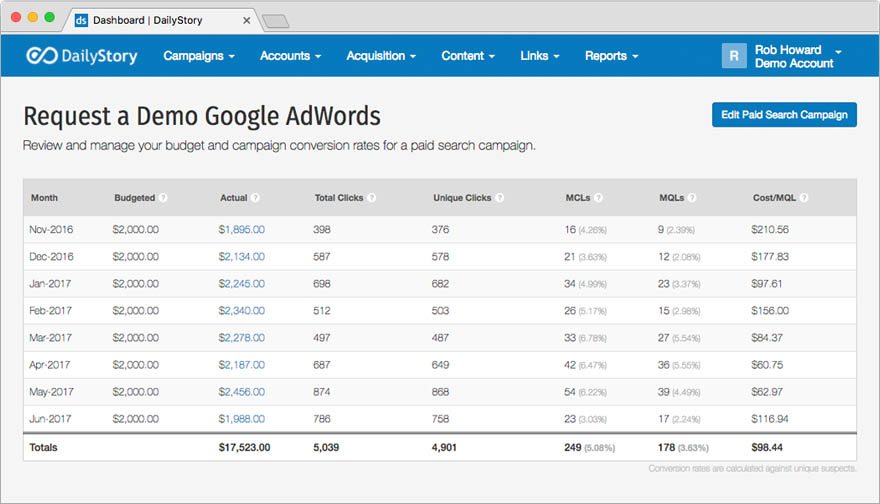
Task: Click May-2017 total clicks 874
Action: pyautogui.click(x=322, y=392)
